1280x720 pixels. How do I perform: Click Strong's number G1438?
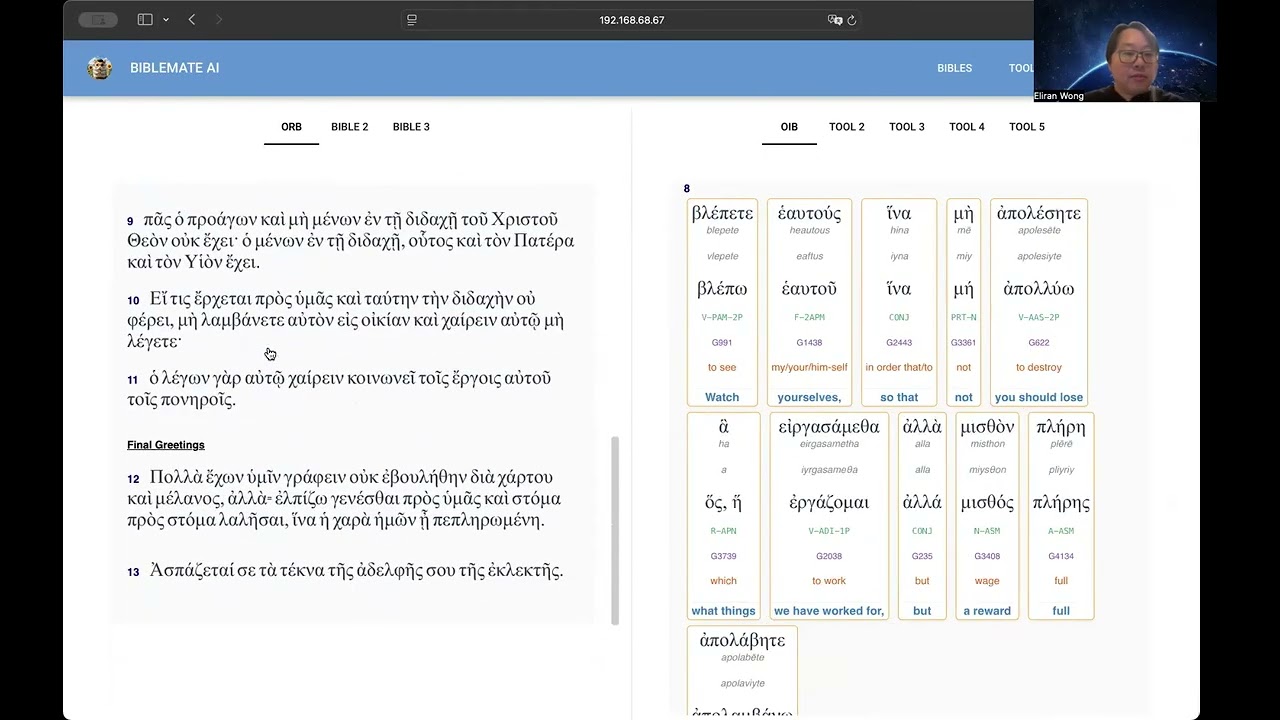tap(809, 343)
